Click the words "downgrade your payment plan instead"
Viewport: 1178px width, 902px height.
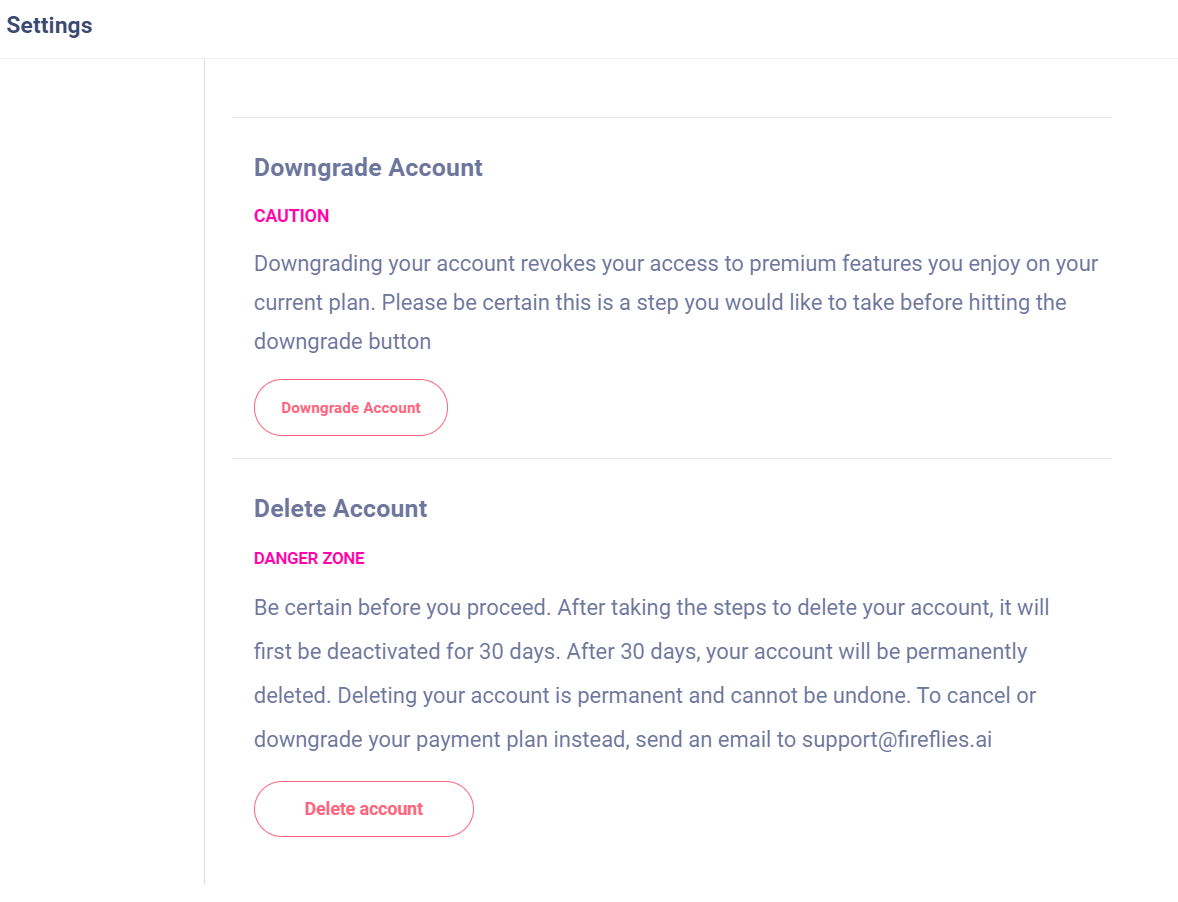click(441, 740)
